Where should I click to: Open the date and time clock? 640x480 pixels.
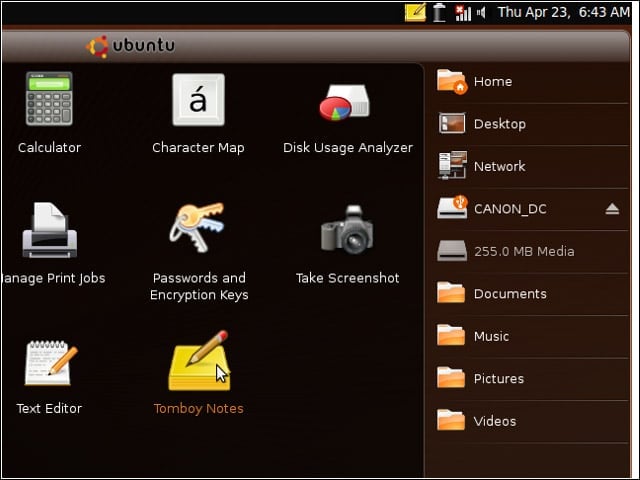click(x=564, y=12)
